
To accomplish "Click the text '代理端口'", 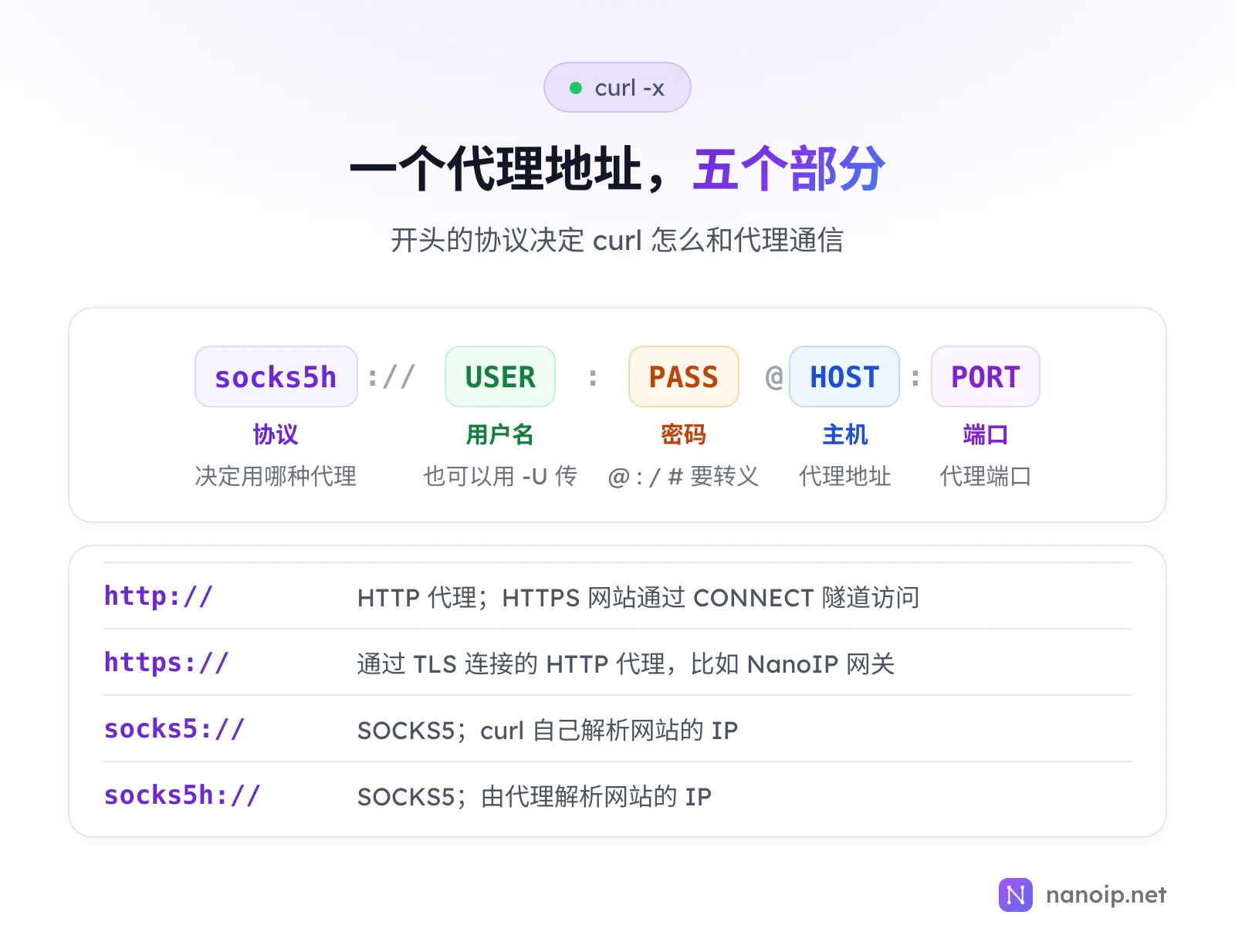I will click(986, 476).
